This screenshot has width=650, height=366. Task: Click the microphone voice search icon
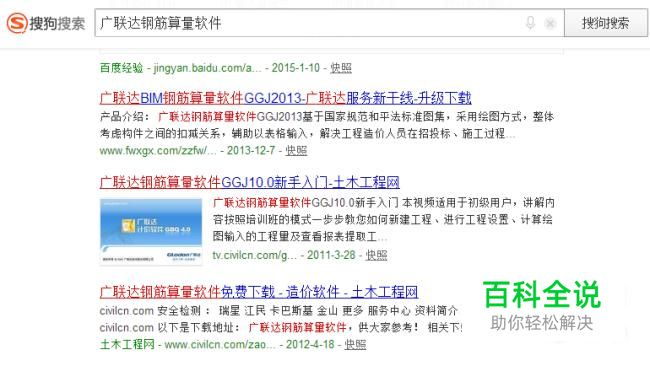(x=530, y=23)
